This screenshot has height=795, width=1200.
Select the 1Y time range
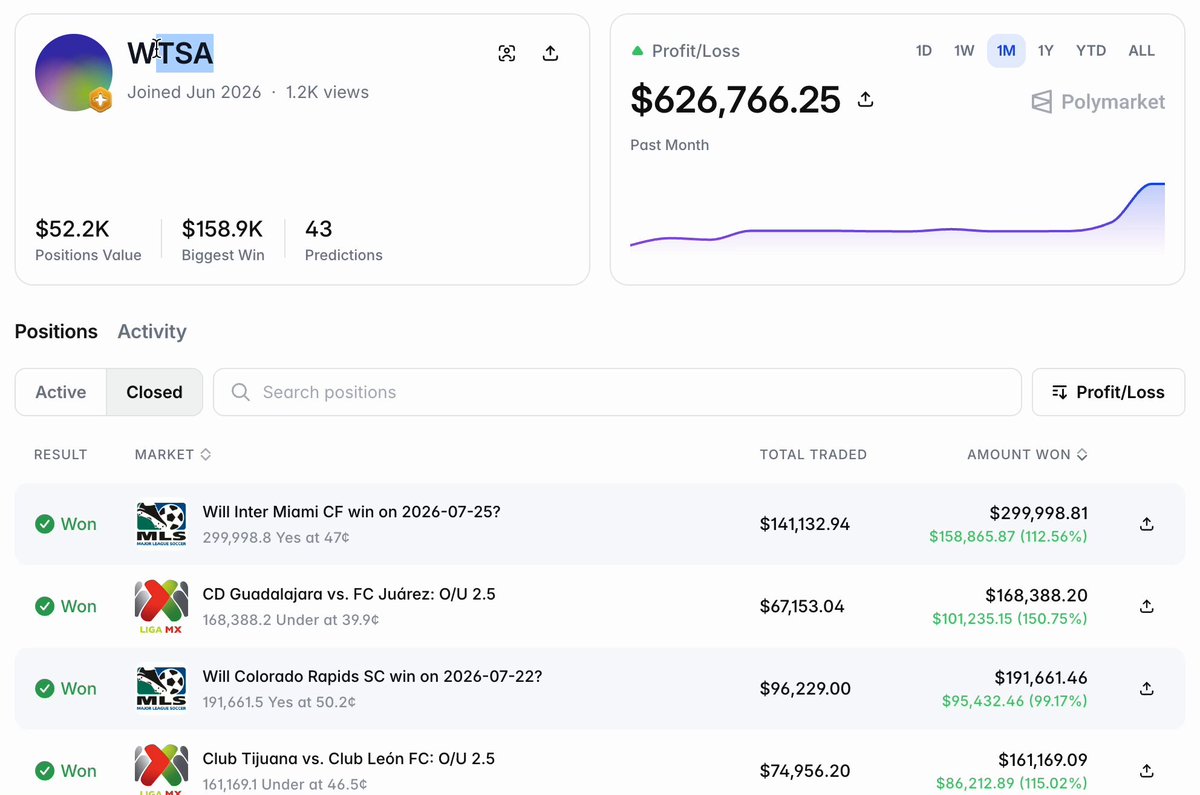1046,51
